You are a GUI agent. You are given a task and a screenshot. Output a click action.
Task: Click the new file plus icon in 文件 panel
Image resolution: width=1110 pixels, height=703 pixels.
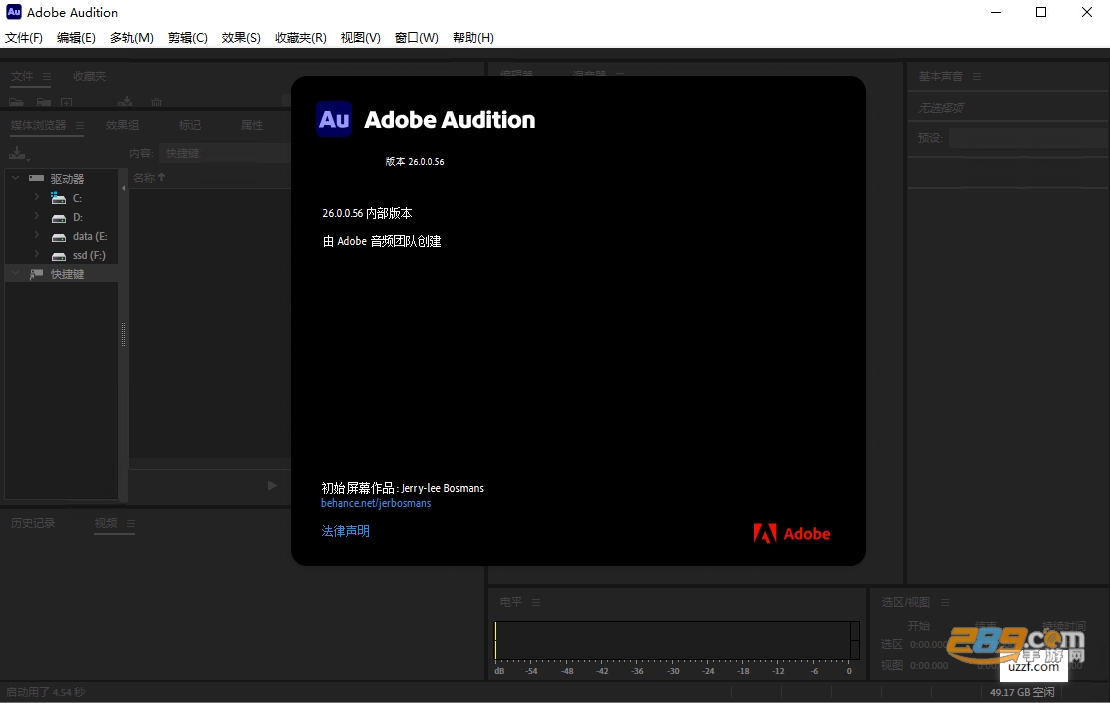(x=67, y=102)
